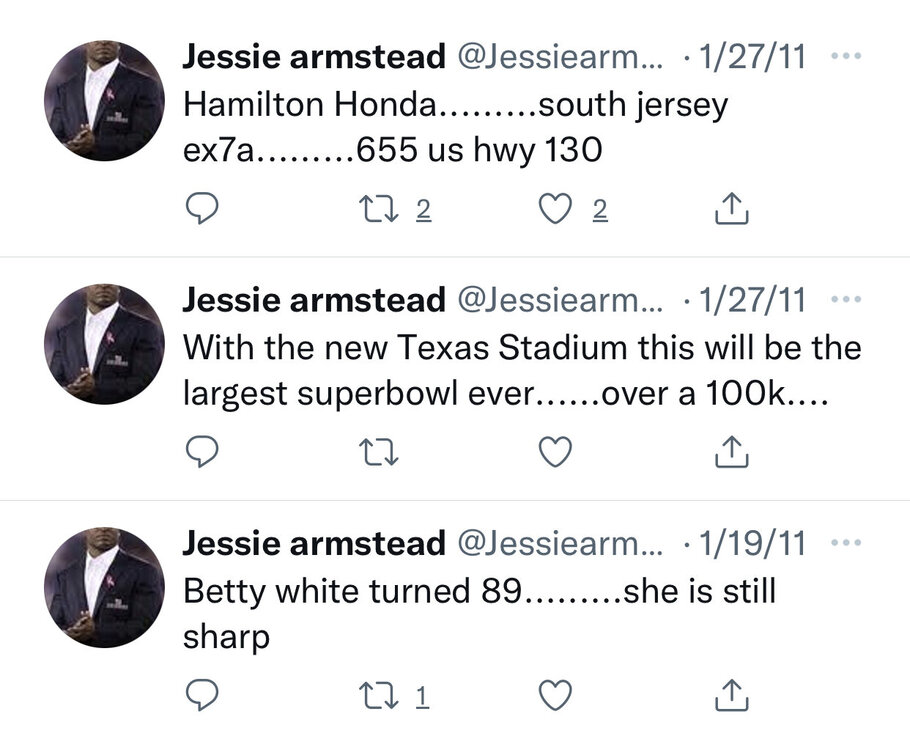This screenshot has height=750, width=910.
Task: Reply to the Hamilton Honda tweet
Action: pos(204,208)
